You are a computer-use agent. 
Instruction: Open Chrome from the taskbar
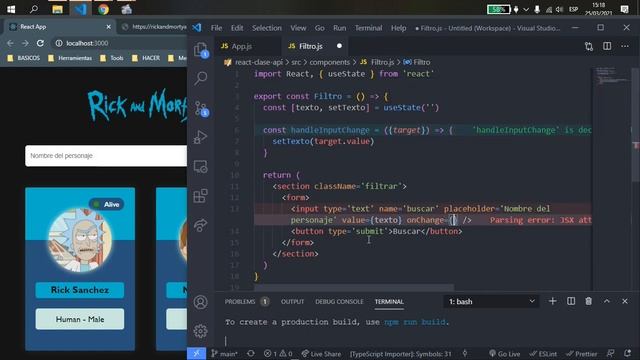click(103, 9)
